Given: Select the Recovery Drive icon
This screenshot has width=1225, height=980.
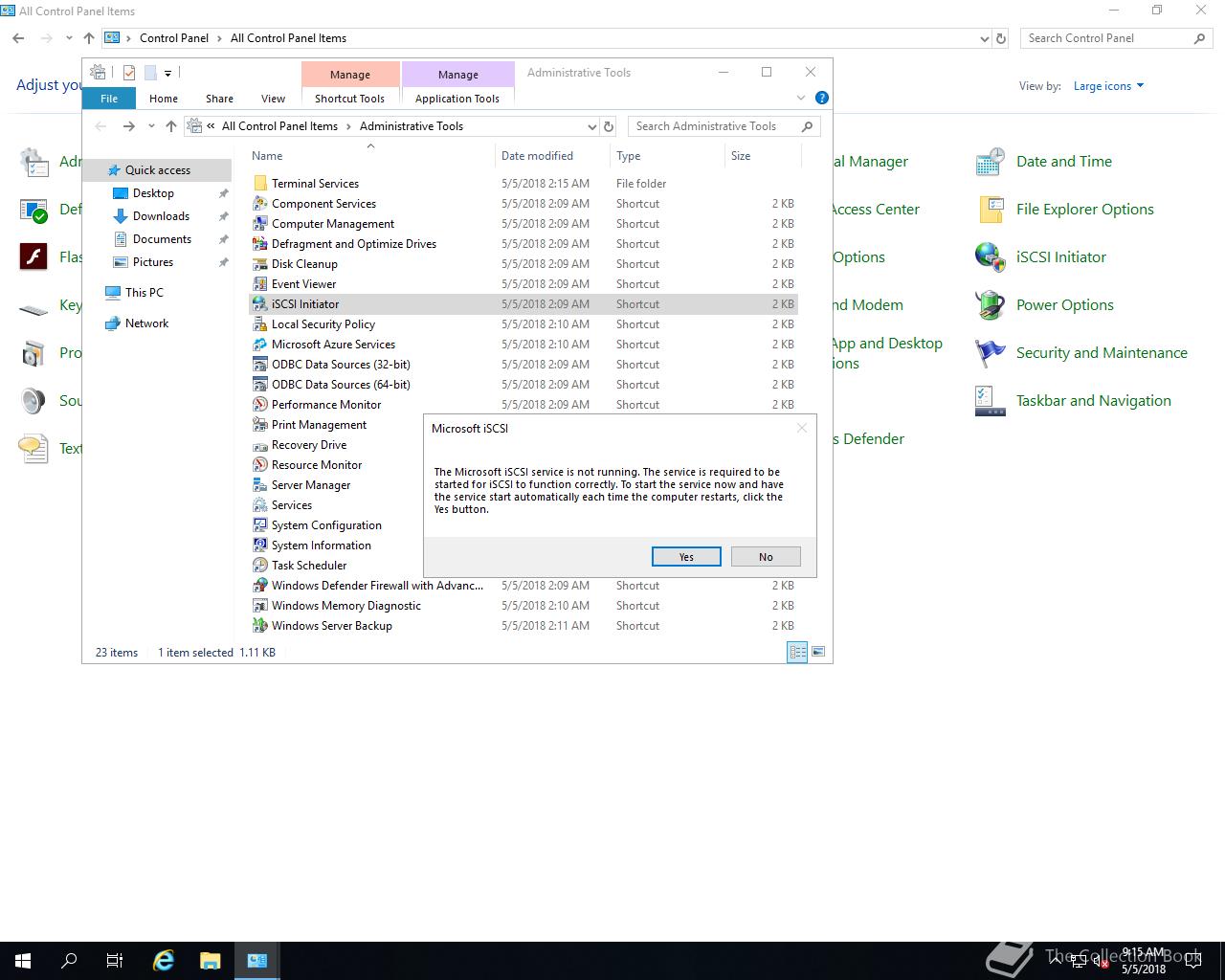Looking at the screenshot, I should pyautogui.click(x=259, y=445).
